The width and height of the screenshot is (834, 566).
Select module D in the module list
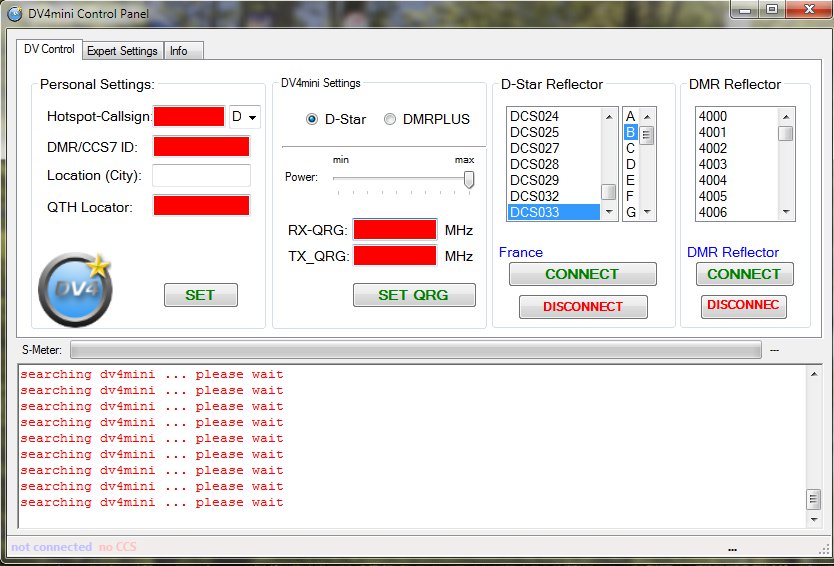631,164
